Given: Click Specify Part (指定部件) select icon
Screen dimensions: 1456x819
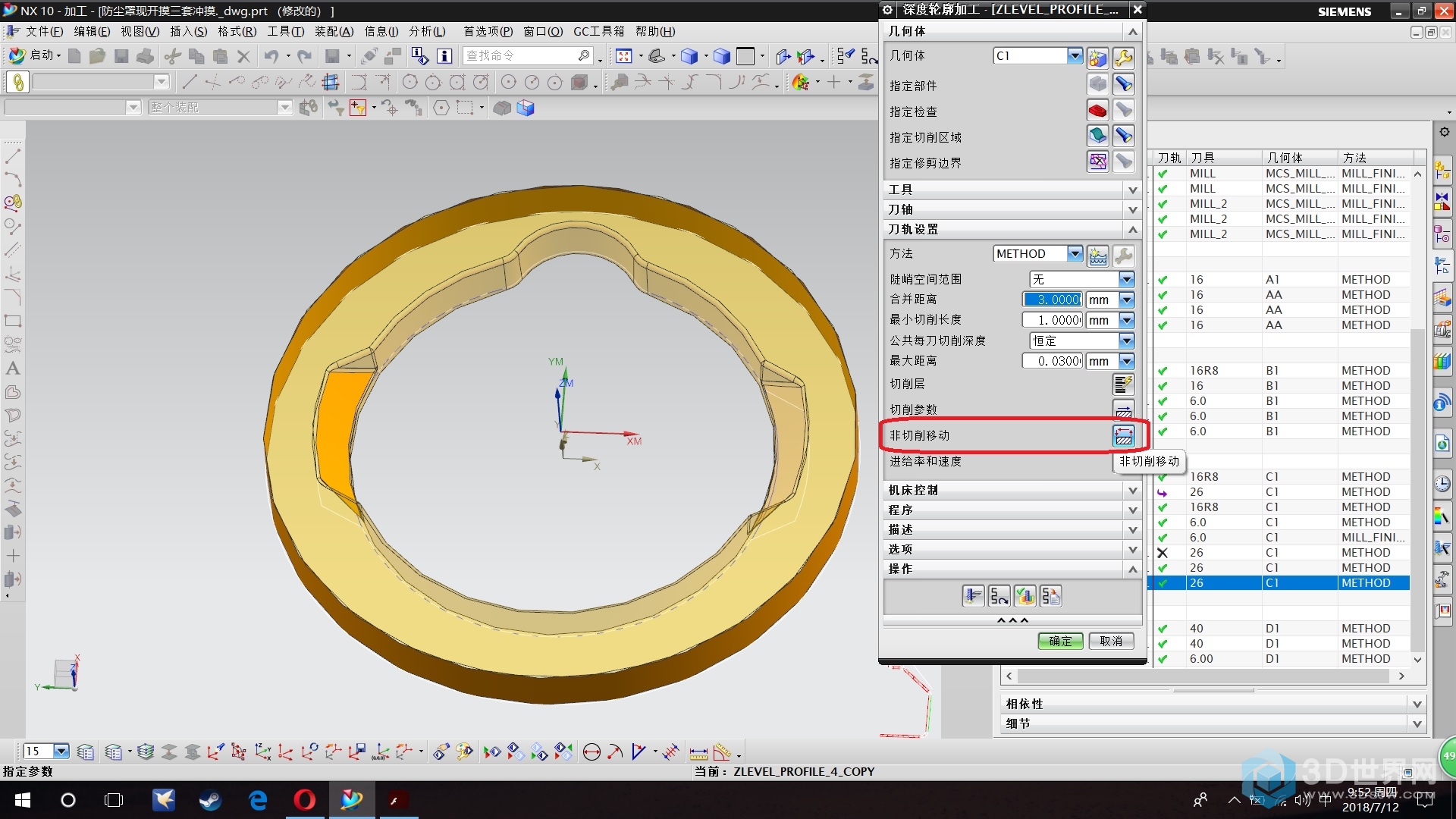Looking at the screenshot, I should [x=1097, y=84].
